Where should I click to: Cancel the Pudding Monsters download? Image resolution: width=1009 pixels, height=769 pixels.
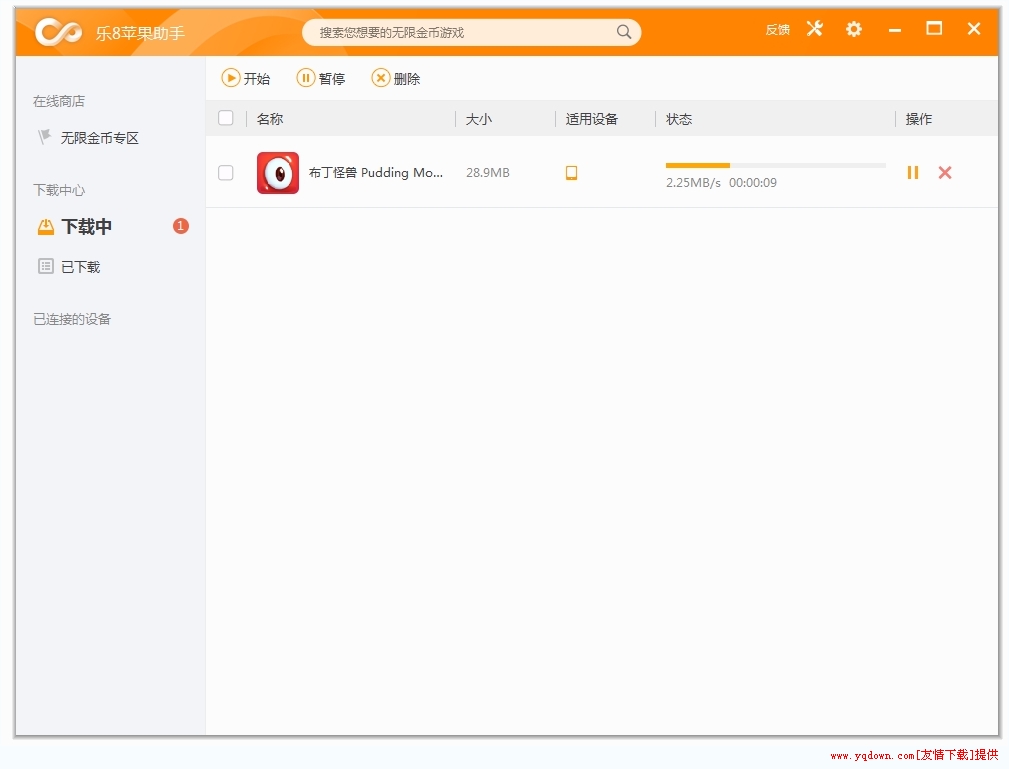pyautogui.click(x=945, y=173)
